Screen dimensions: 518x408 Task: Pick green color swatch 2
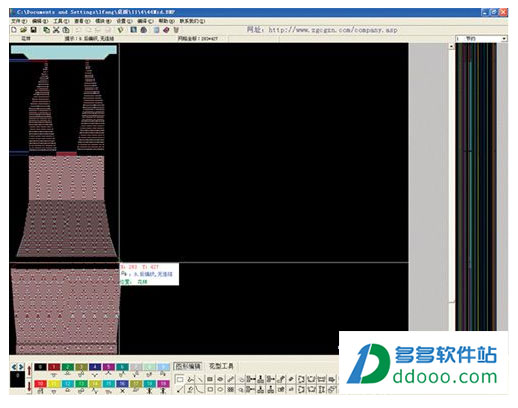pyautogui.click(x=68, y=367)
